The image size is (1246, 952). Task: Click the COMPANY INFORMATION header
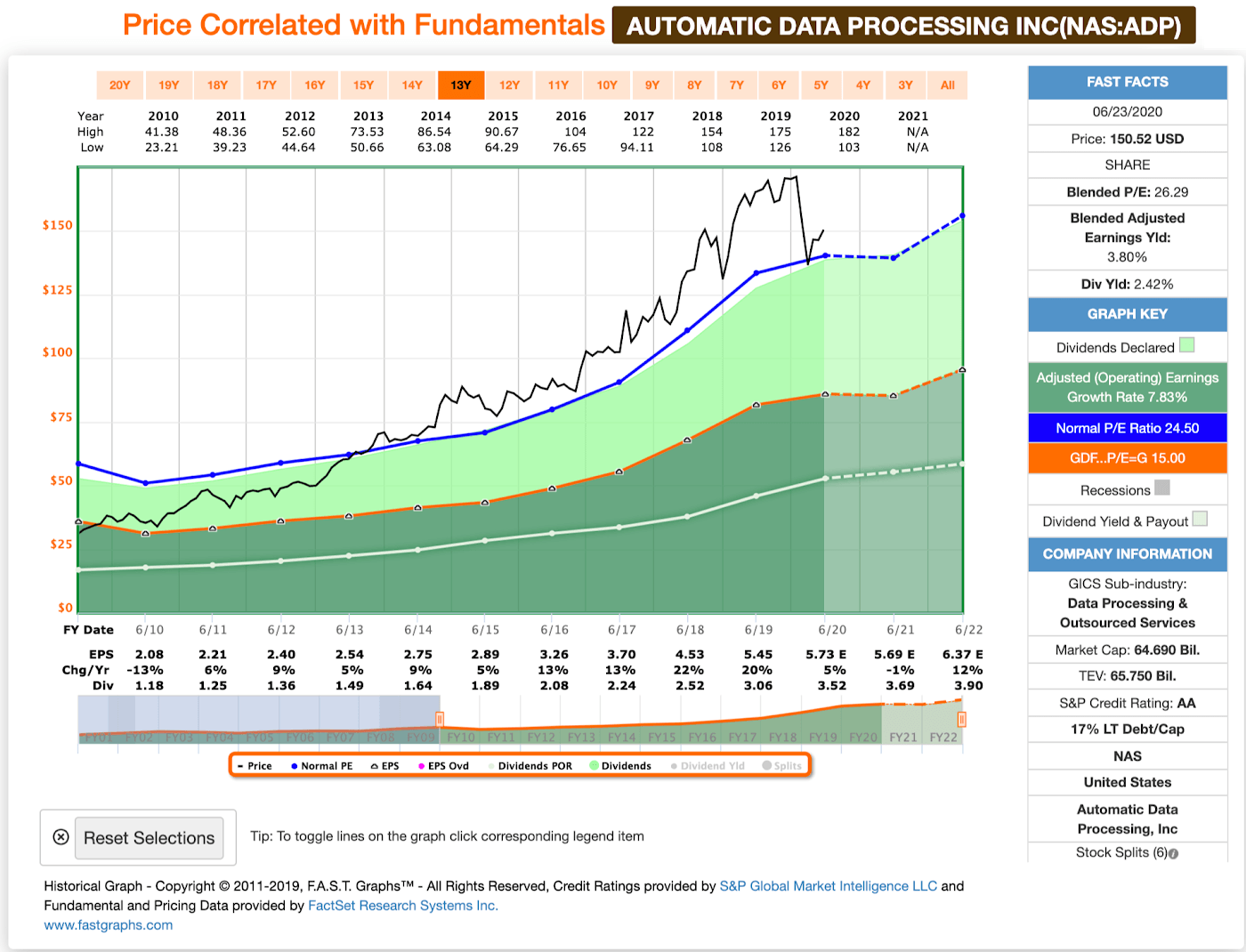pyautogui.click(x=1128, y=554)
